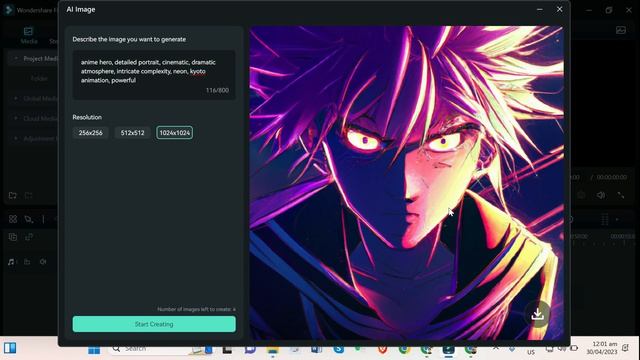
Task: Click the Wondershare Filmora logo icon
Action: tap(8, 10)
